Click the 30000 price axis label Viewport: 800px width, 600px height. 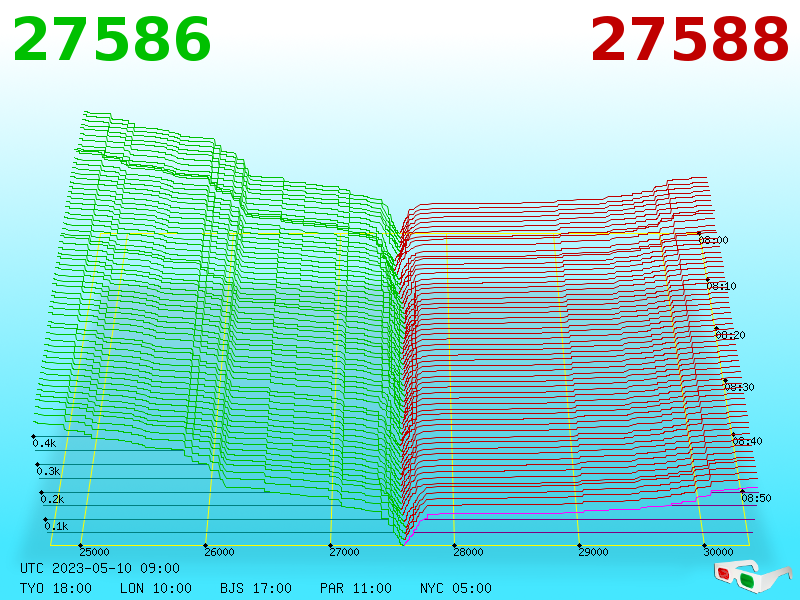[718, 552]
